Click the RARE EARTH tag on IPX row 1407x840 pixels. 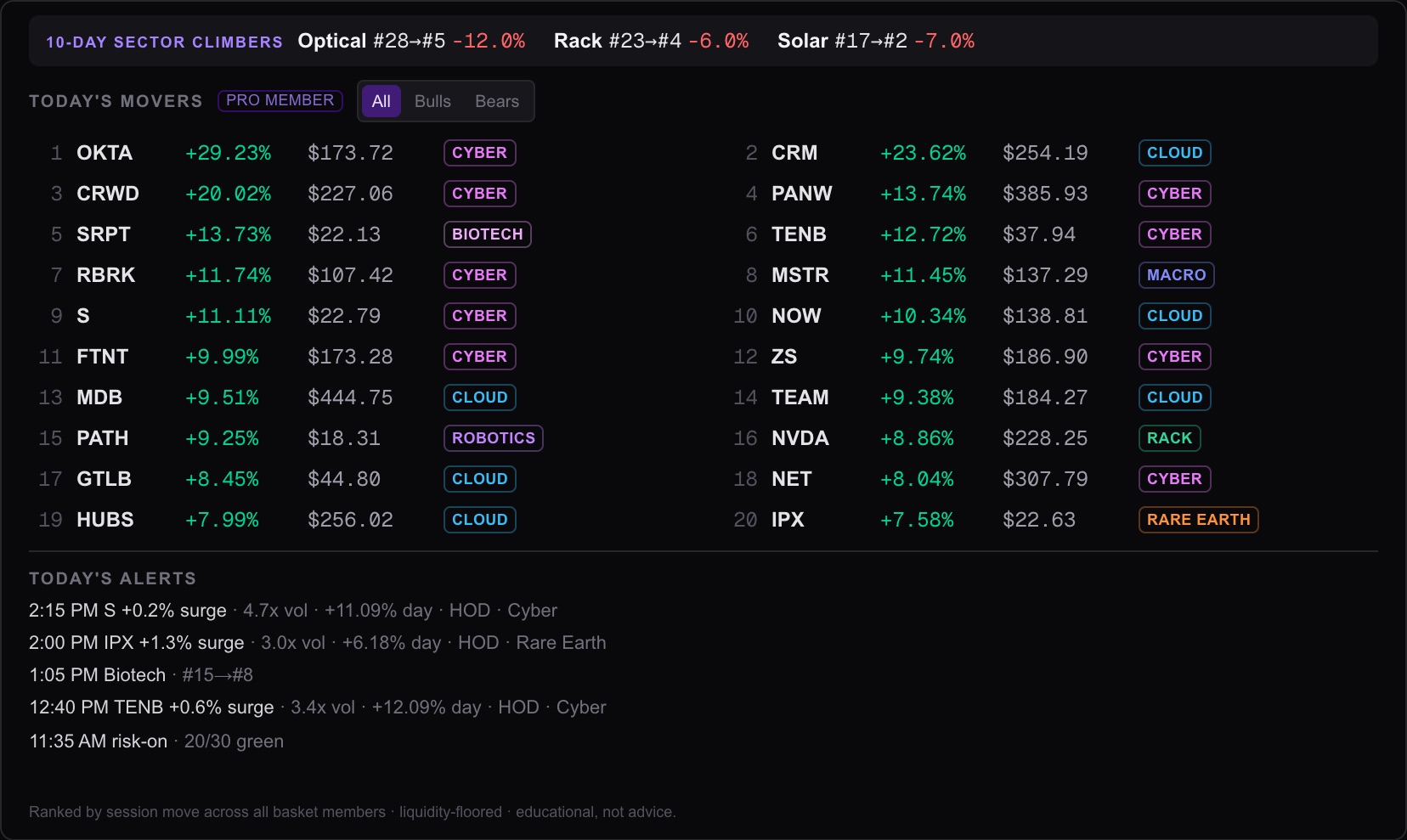[x=1199, y=520]
